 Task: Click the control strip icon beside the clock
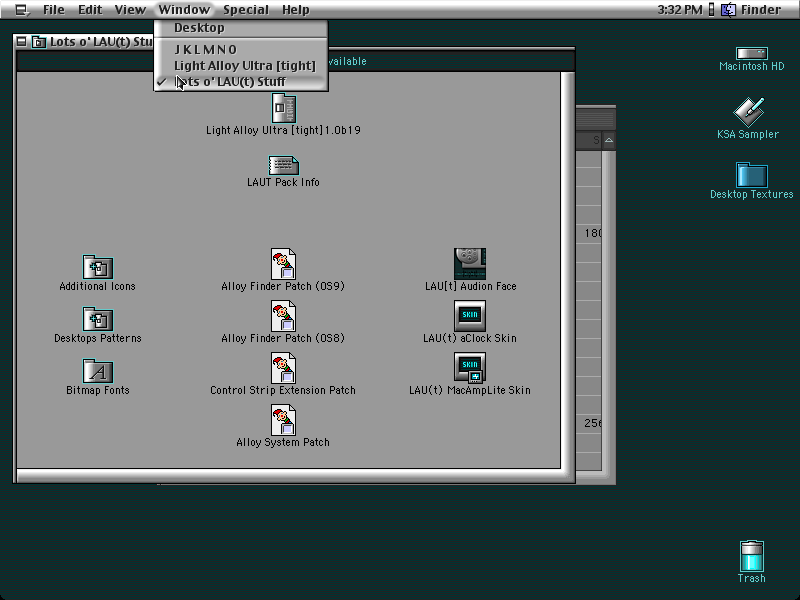[711, 10]
